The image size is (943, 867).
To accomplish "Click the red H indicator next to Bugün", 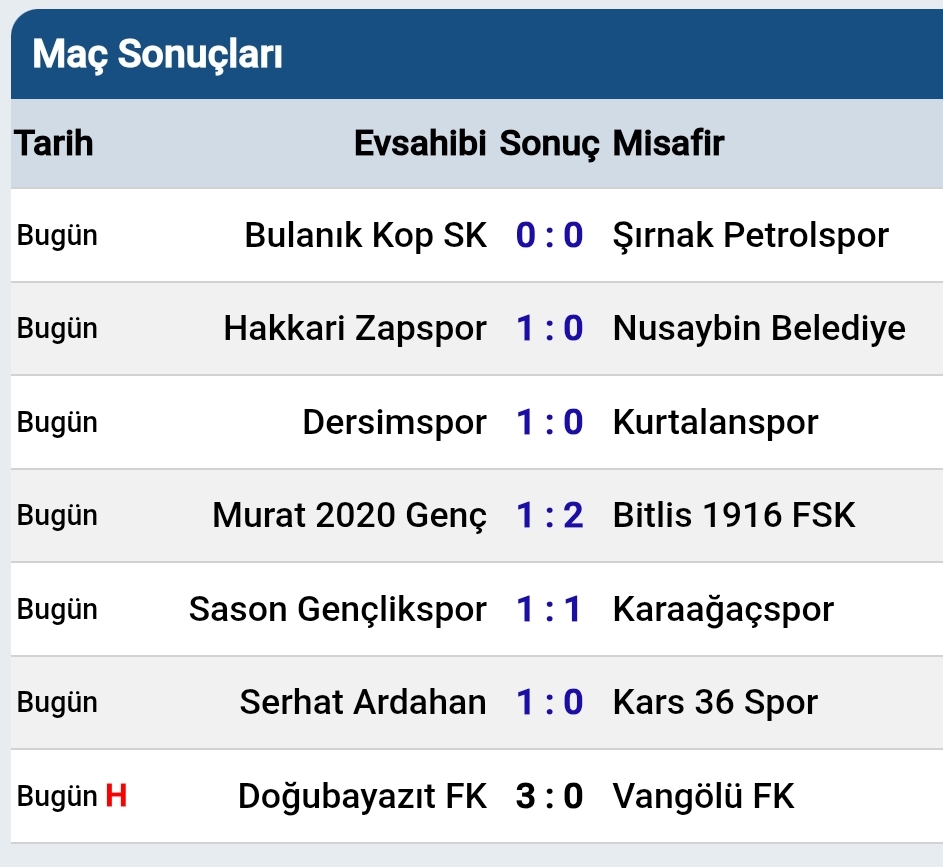I will 117,797.
